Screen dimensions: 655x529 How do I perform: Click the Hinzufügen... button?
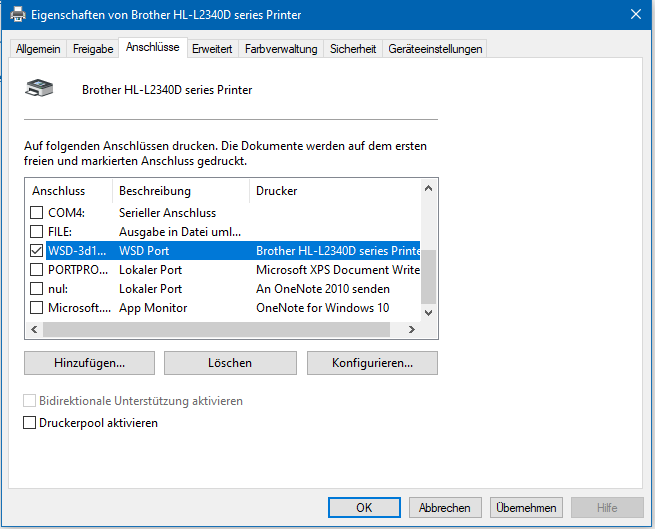click(x=89, y=363)
